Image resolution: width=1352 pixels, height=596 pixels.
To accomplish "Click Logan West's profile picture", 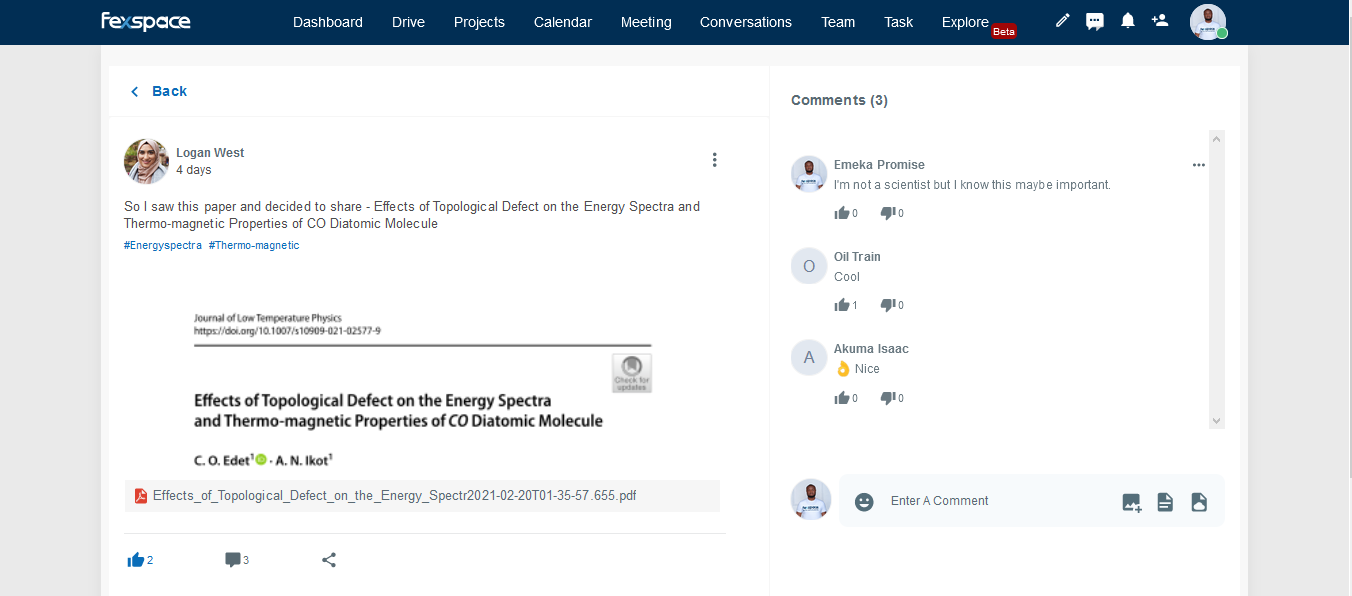I will pos(146,161).
